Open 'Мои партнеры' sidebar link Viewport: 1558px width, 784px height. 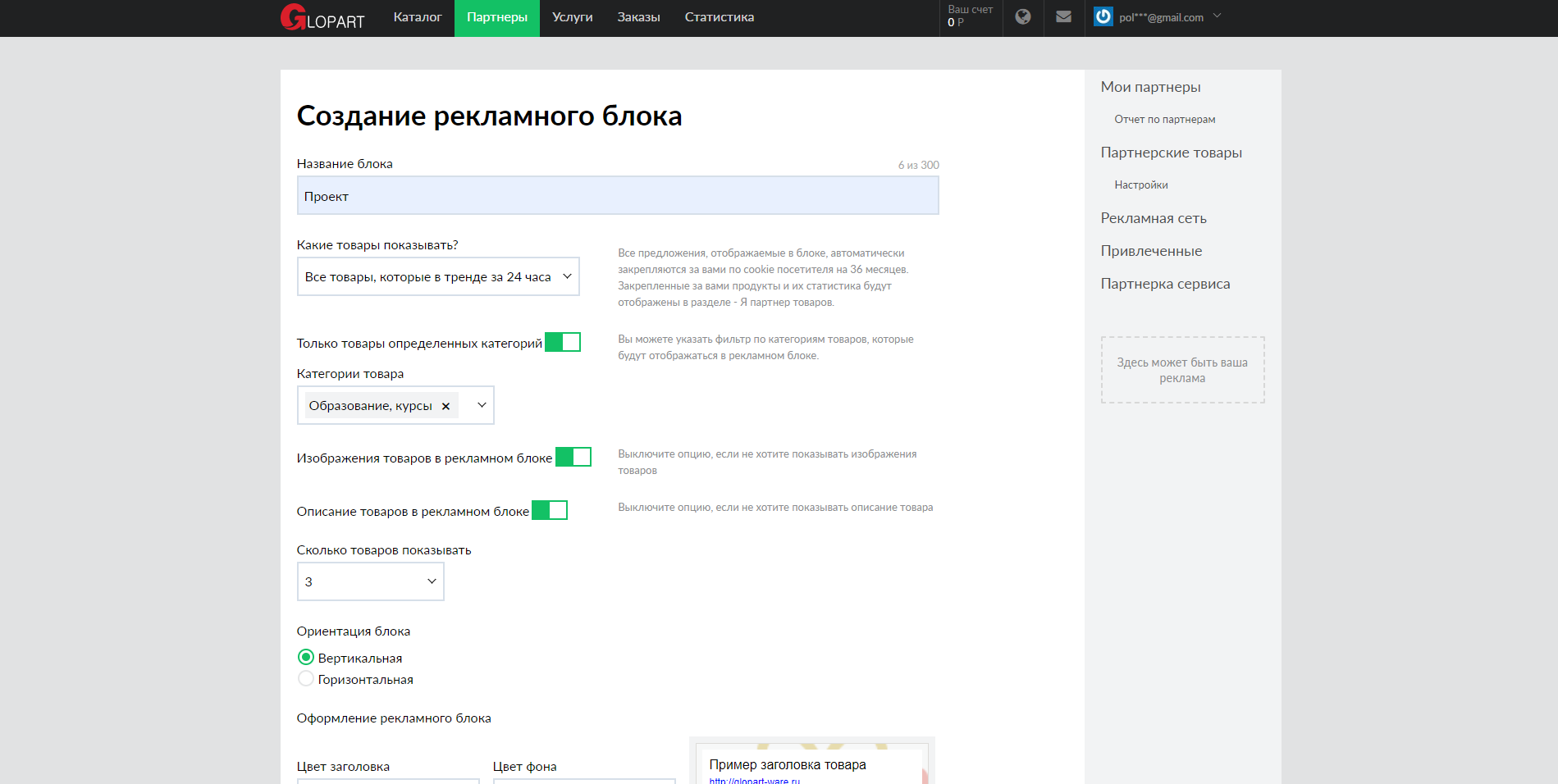pos(1150,87)
